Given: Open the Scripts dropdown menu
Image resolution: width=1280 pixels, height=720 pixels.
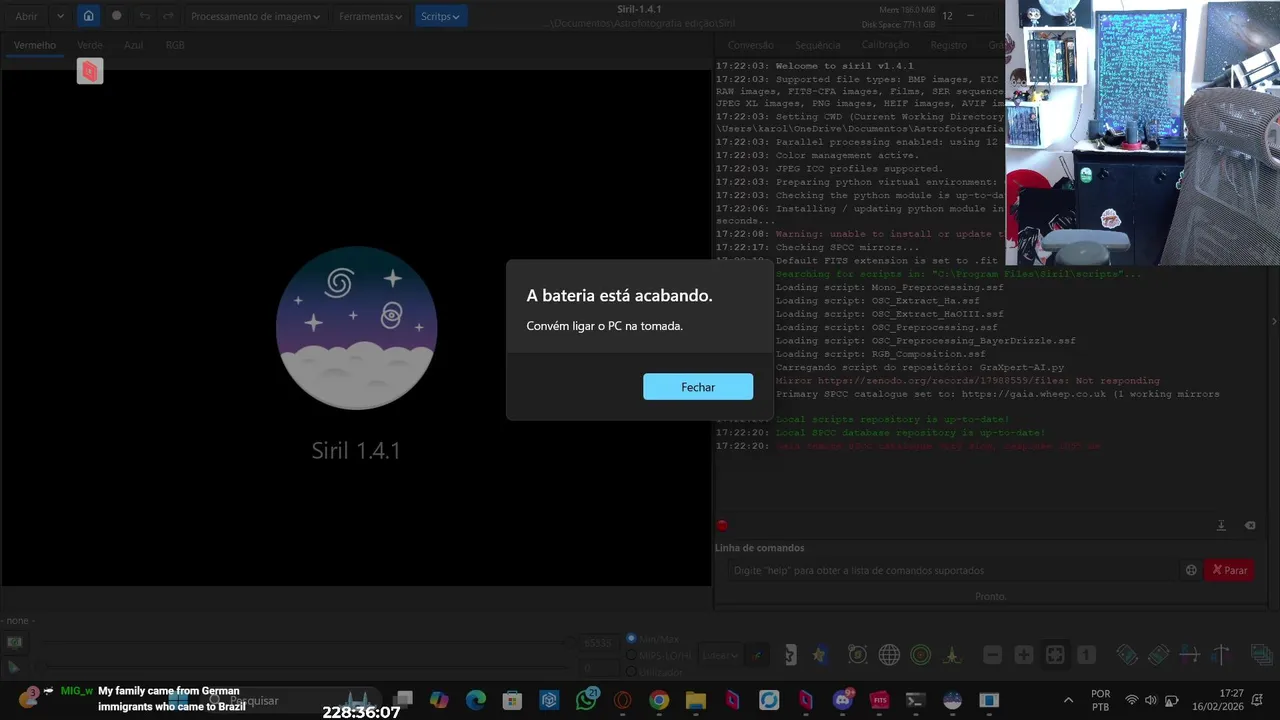Looking at the screenshot, I should pos(440,16).
